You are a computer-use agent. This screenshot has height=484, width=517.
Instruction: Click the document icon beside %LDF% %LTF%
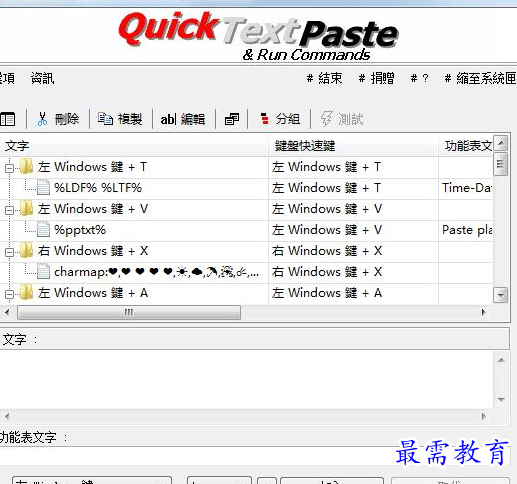coord(43,187)
